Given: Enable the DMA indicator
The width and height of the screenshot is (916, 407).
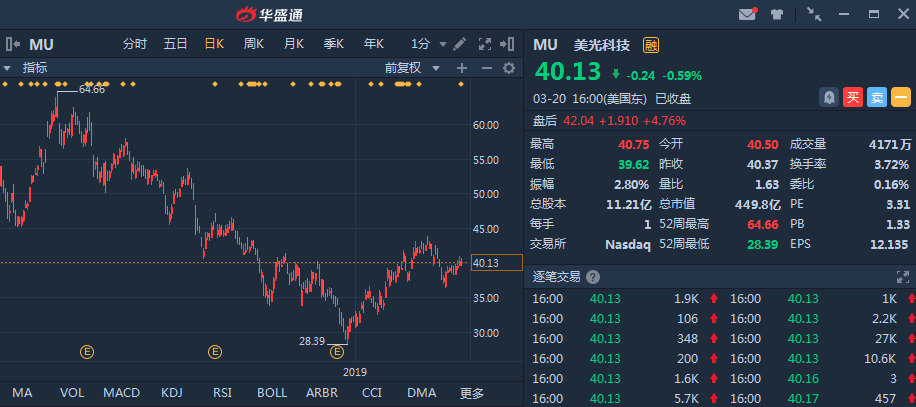Looking at the screenshot, I should coord(422,393).
